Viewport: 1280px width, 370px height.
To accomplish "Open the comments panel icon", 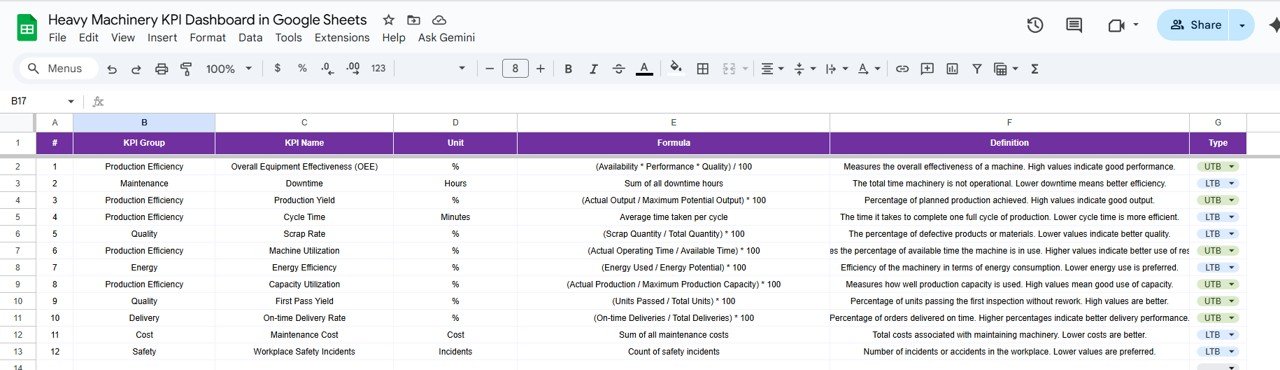I will point(1075,25).
